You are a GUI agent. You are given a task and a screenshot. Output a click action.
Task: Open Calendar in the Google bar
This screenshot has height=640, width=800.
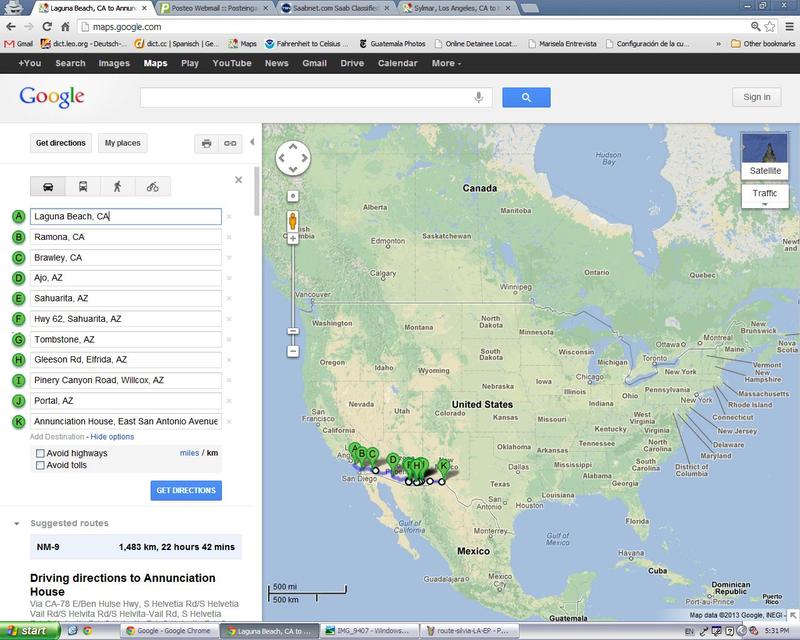(x=397, y=63)
